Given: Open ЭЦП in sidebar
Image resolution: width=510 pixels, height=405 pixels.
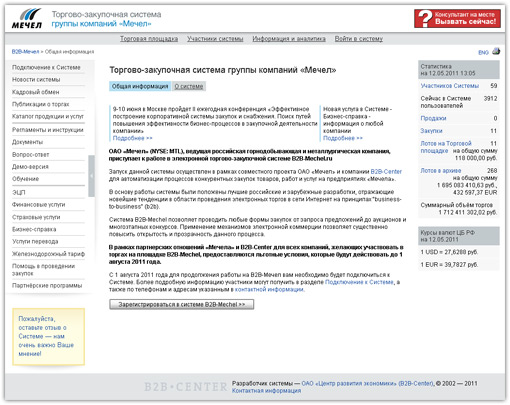Looking at the screenshot, I should [19, 192].
